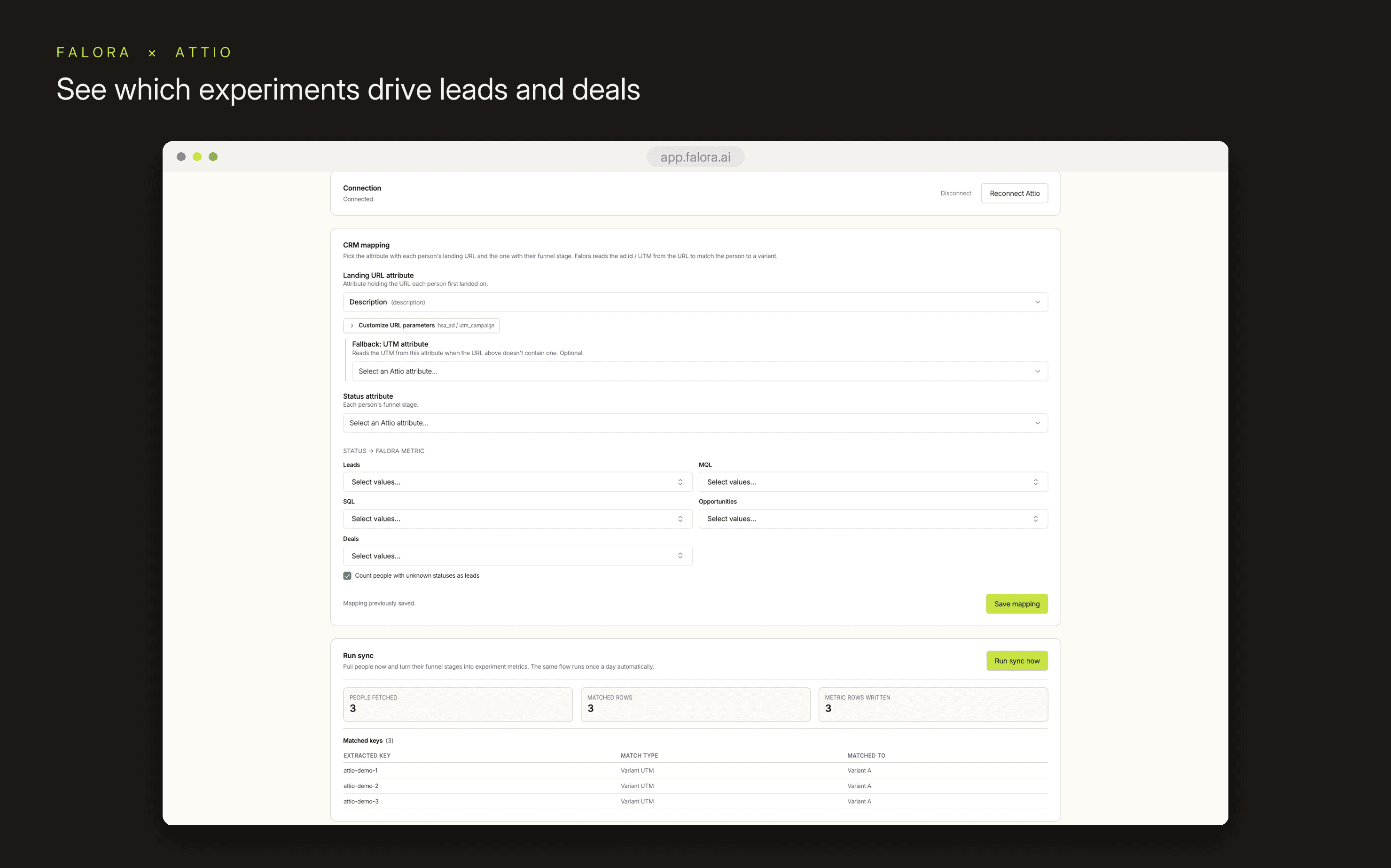Click the chevron icon in the Description dropdown
This screenshot has height=868, width=1391.
pos(1037,302)
